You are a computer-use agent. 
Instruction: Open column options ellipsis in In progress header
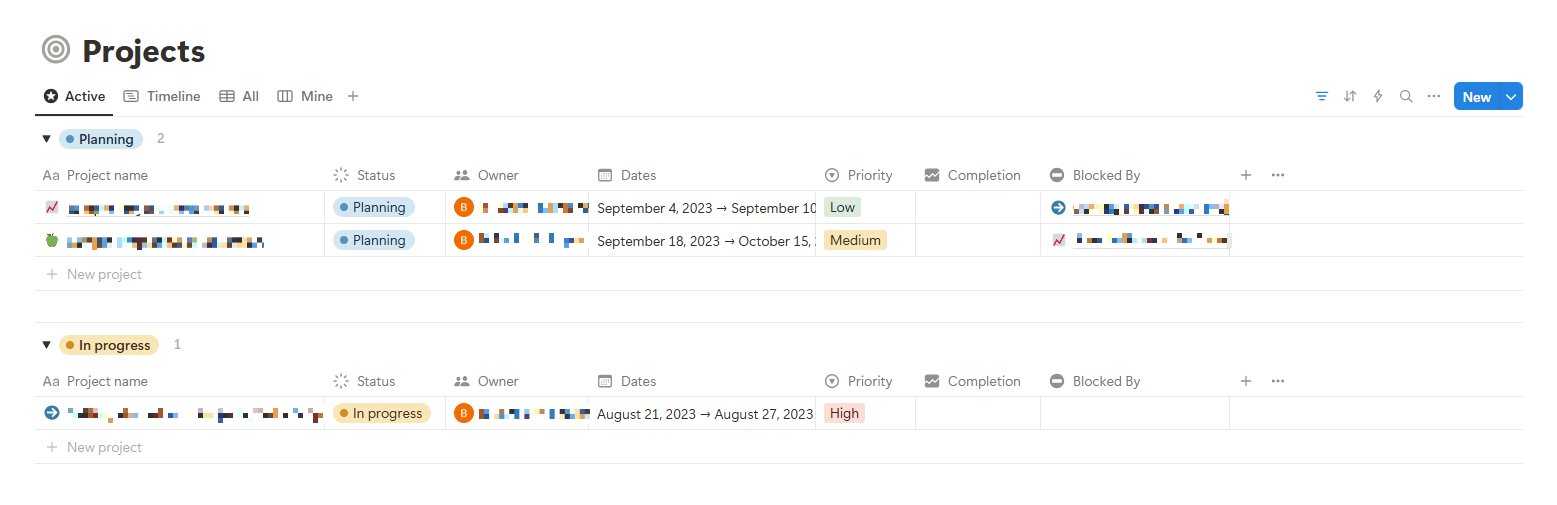coord(1278,381)
